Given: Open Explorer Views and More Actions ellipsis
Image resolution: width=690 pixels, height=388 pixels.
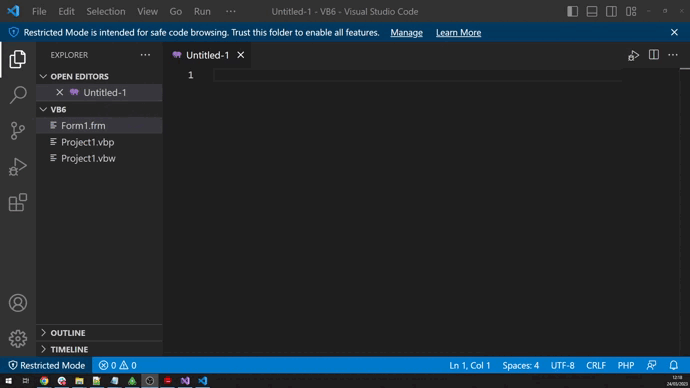Looking at the screenshot, I should 145,55.
